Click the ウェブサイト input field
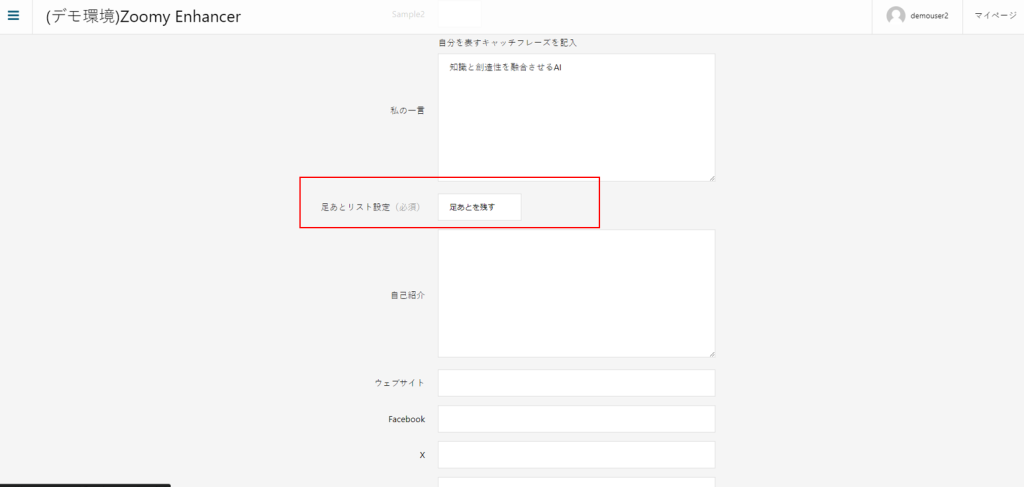 pos(576,383)
